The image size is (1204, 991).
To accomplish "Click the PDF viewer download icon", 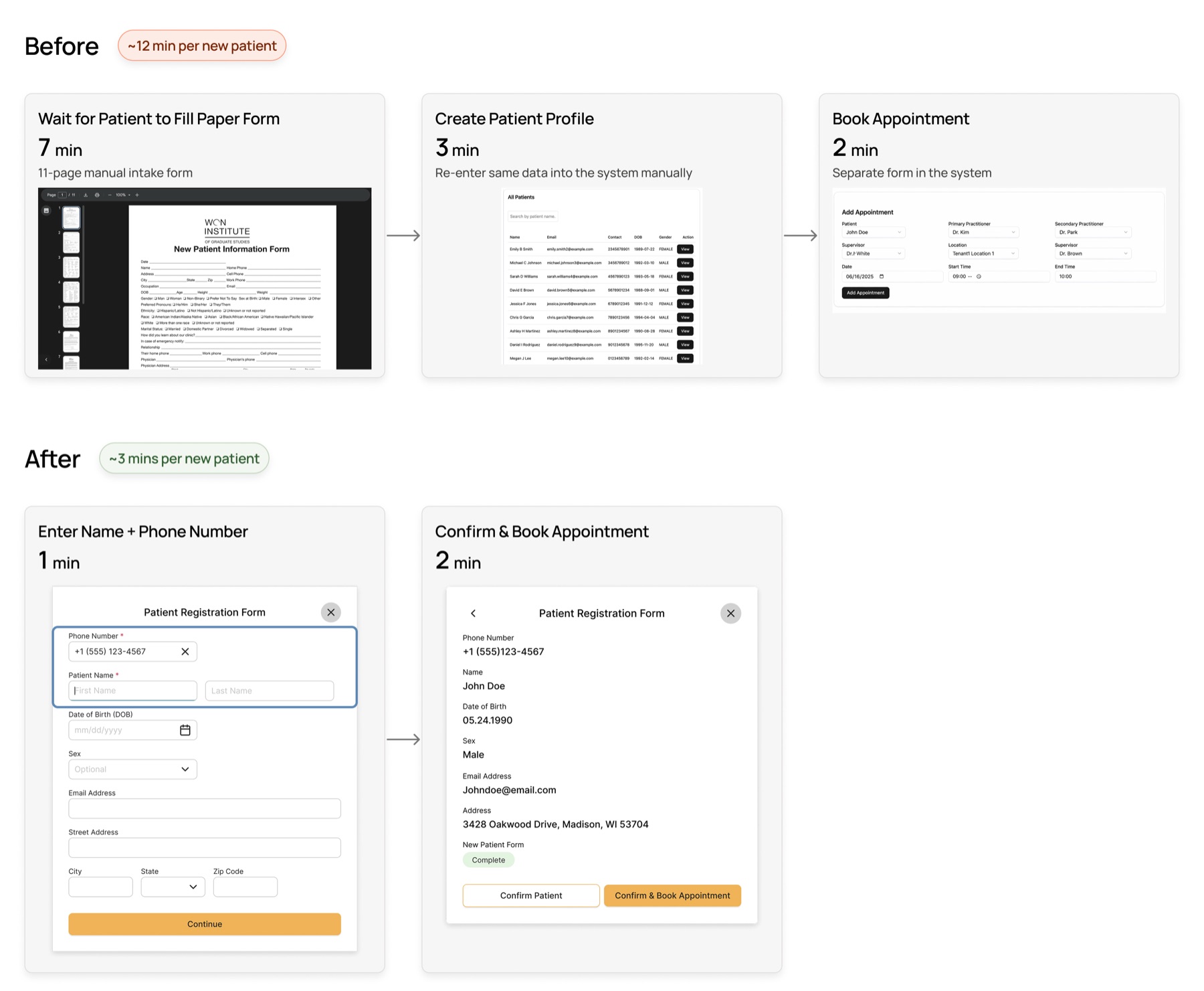I will [x=86, y=195].
